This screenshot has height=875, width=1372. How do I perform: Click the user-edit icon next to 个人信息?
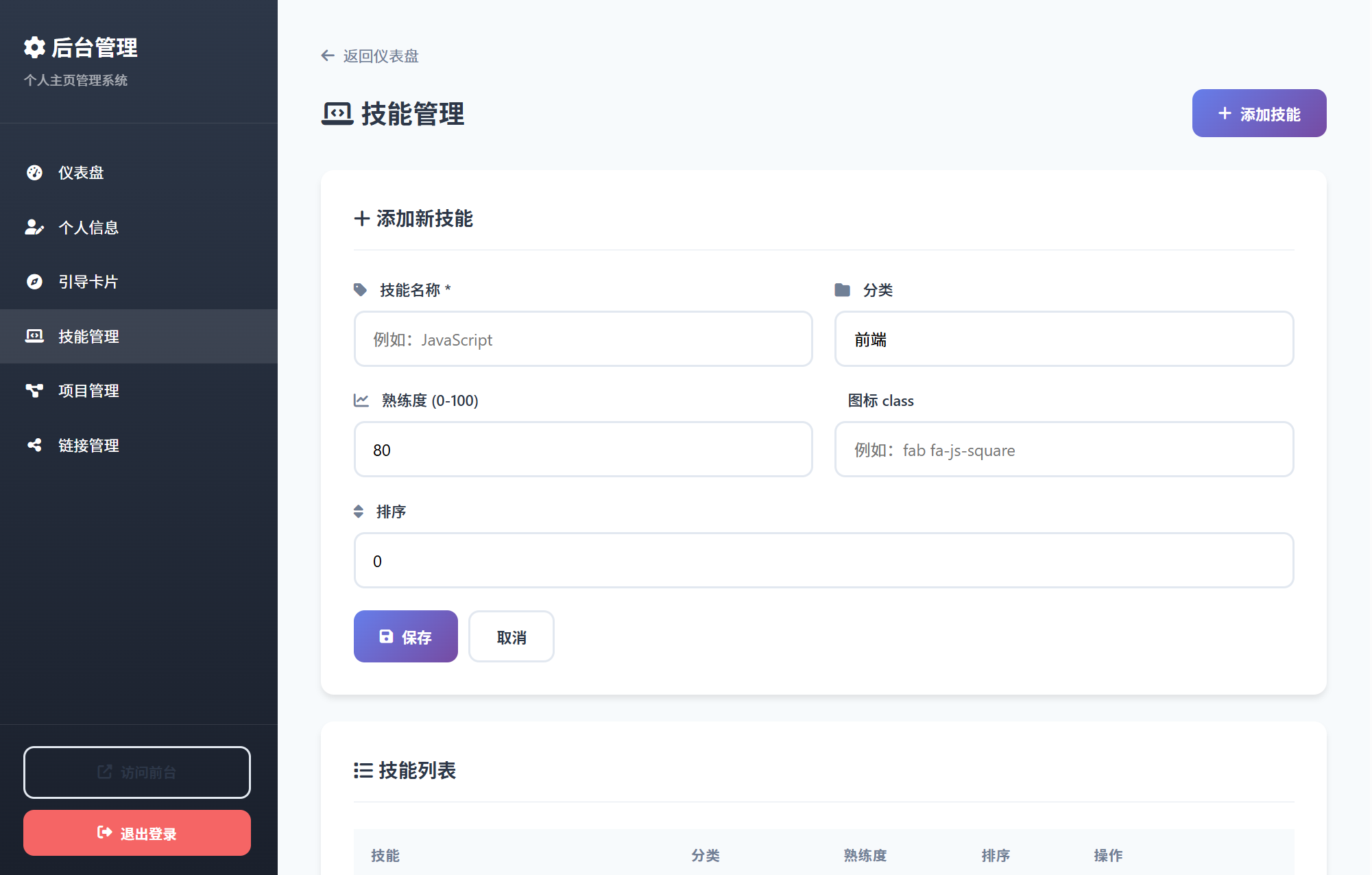click(x=34, y=227)
